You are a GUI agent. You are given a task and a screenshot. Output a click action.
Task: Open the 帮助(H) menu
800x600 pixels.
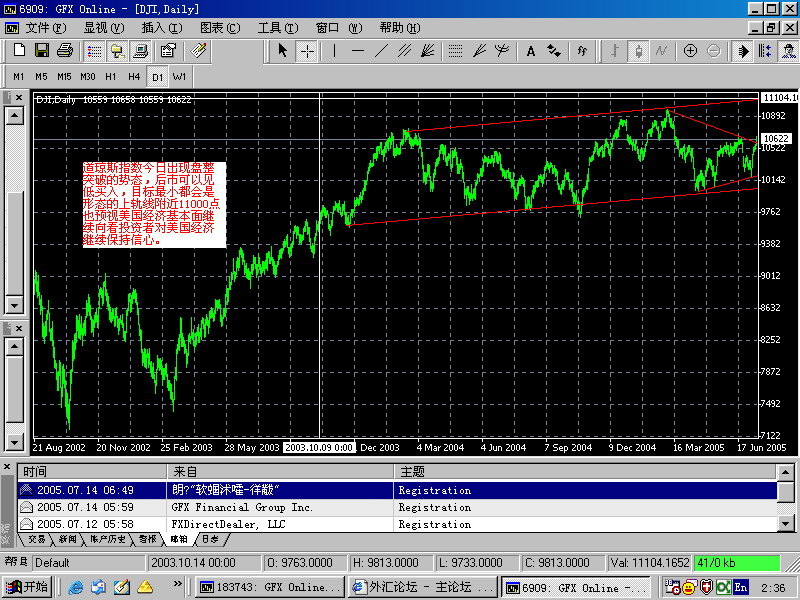click(x=400, y=28)
